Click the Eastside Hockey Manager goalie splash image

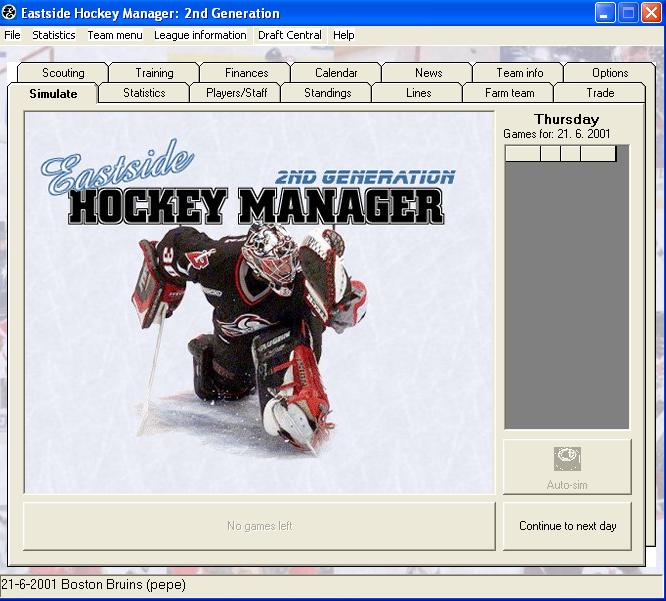coord(259,302)
